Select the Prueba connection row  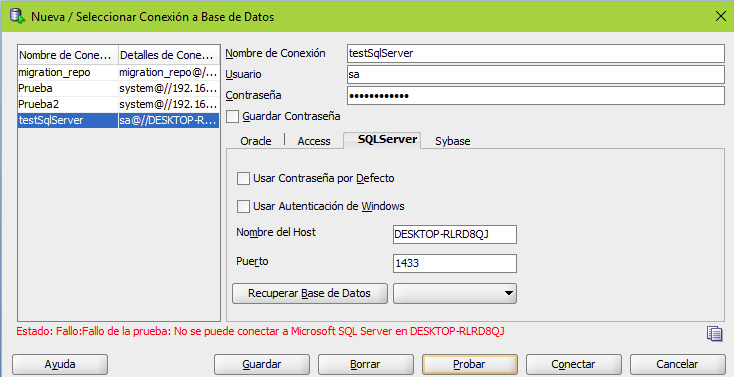pyautogui.click(x=118, y=89)
